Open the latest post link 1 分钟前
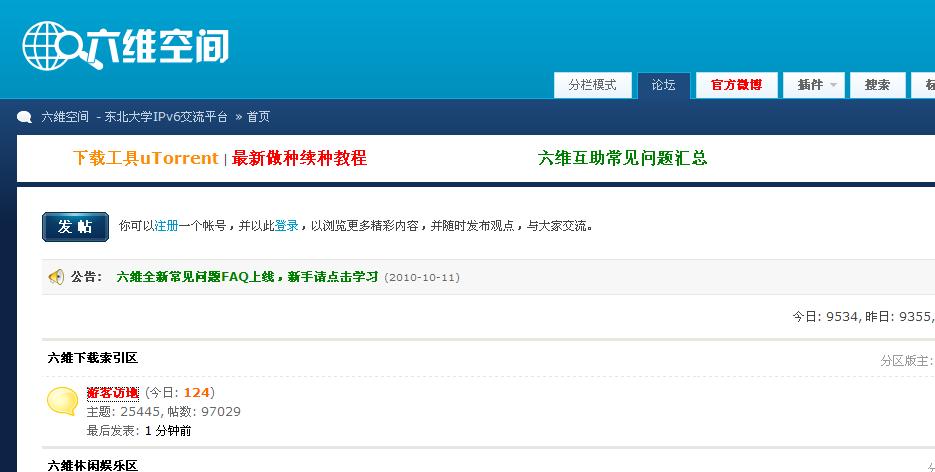The width and height of the screenshot is (935, 472). [x=168, y=430]
